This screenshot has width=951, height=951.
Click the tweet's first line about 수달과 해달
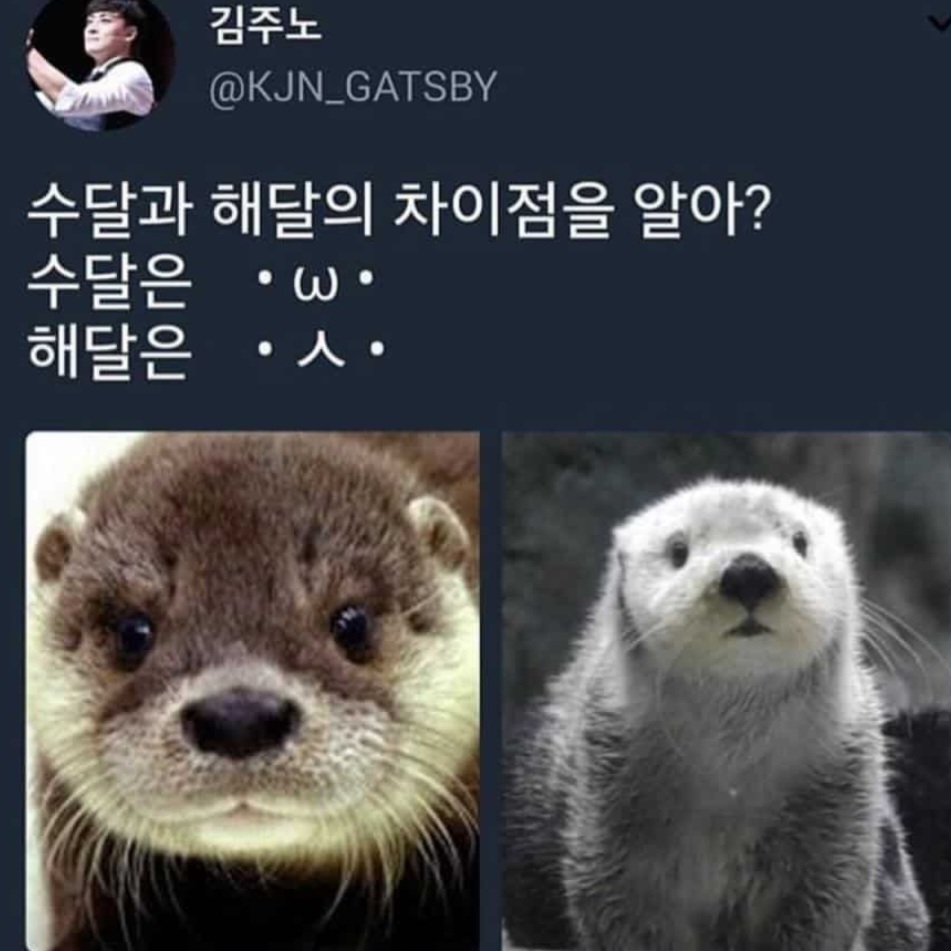coord(399,210)
